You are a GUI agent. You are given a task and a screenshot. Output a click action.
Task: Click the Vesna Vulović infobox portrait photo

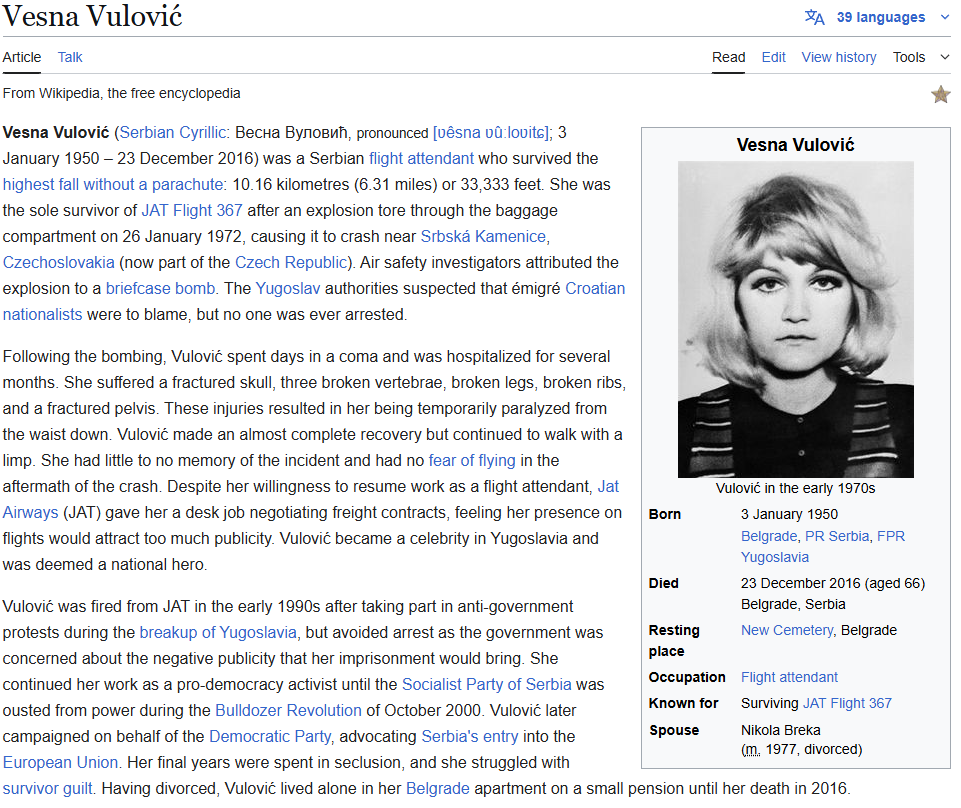[796, 319]
